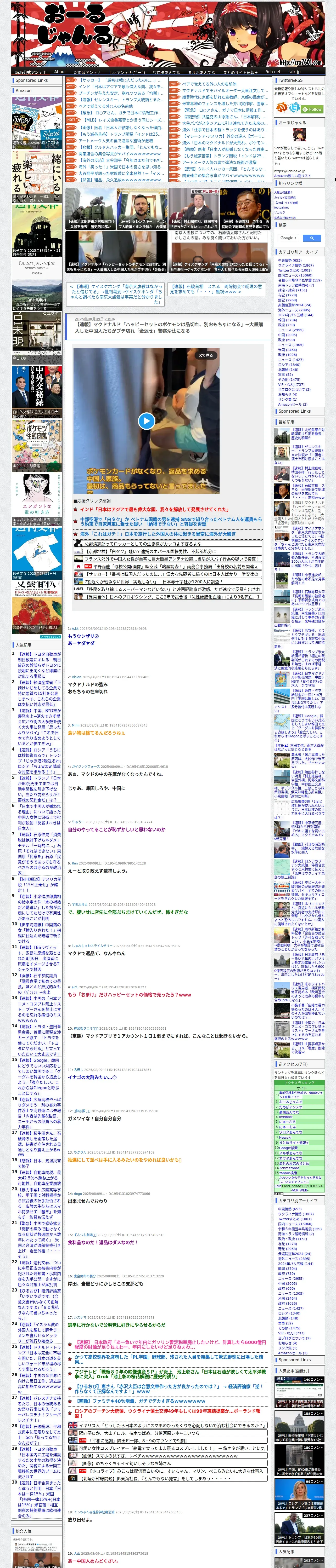
Task: Open the next article link 石破首相 スネる
Action: coord(216,289)
